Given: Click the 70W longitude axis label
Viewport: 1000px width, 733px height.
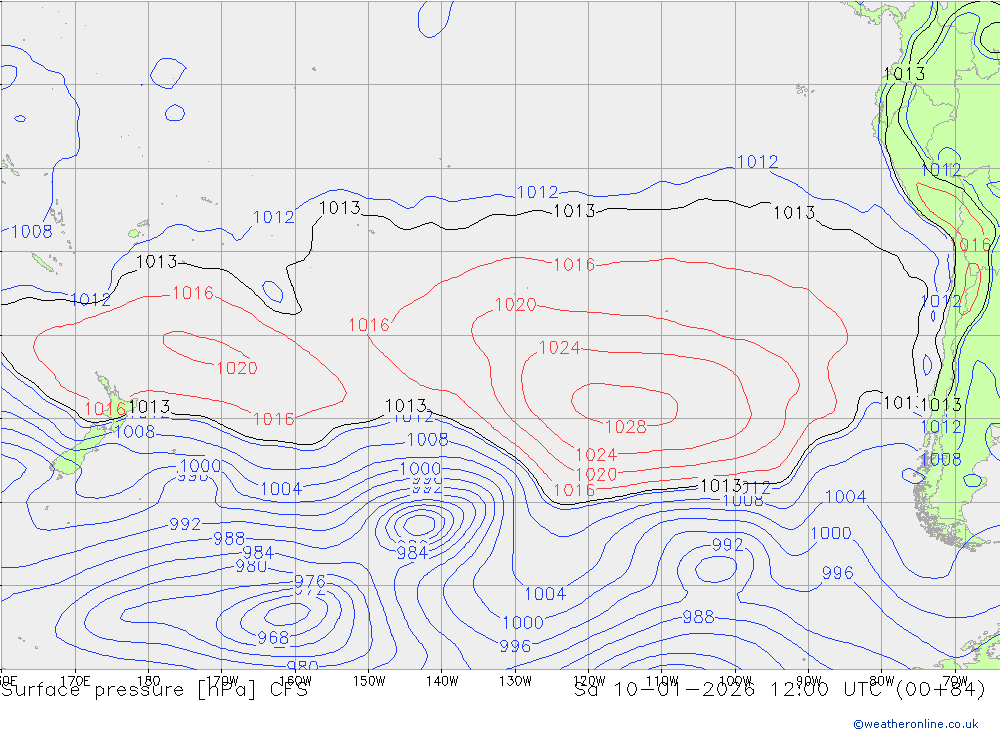Looking at the screenshot, I should (955, 681).
